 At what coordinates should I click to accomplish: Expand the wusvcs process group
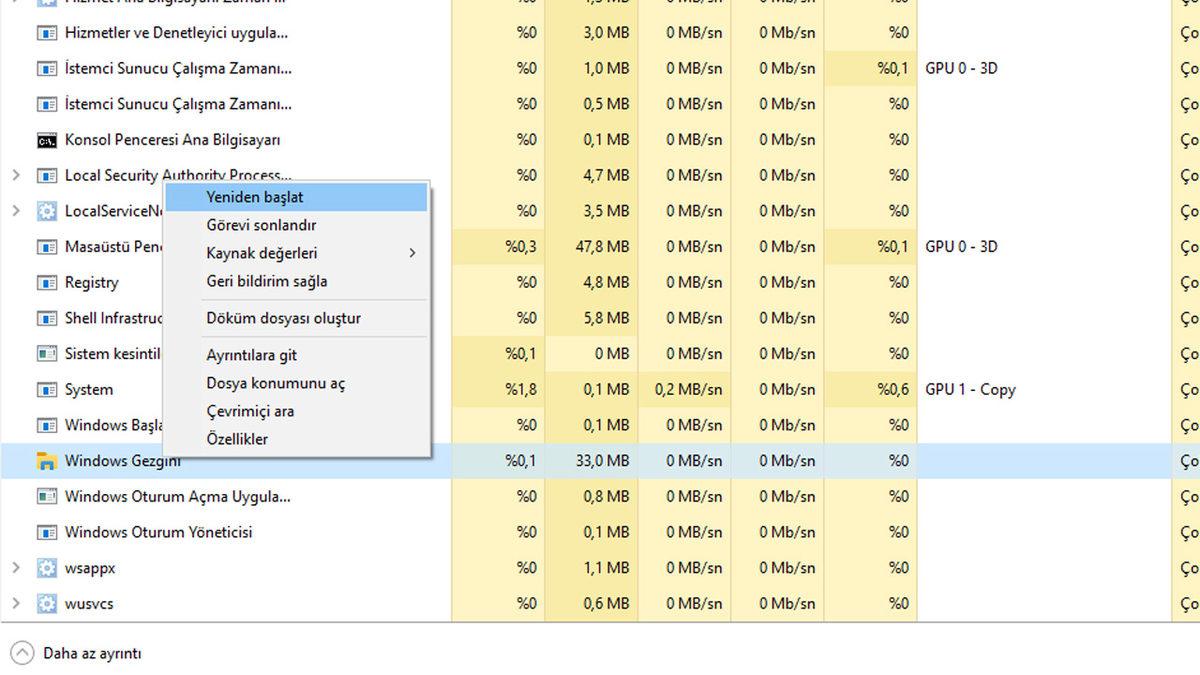point(14,603)
